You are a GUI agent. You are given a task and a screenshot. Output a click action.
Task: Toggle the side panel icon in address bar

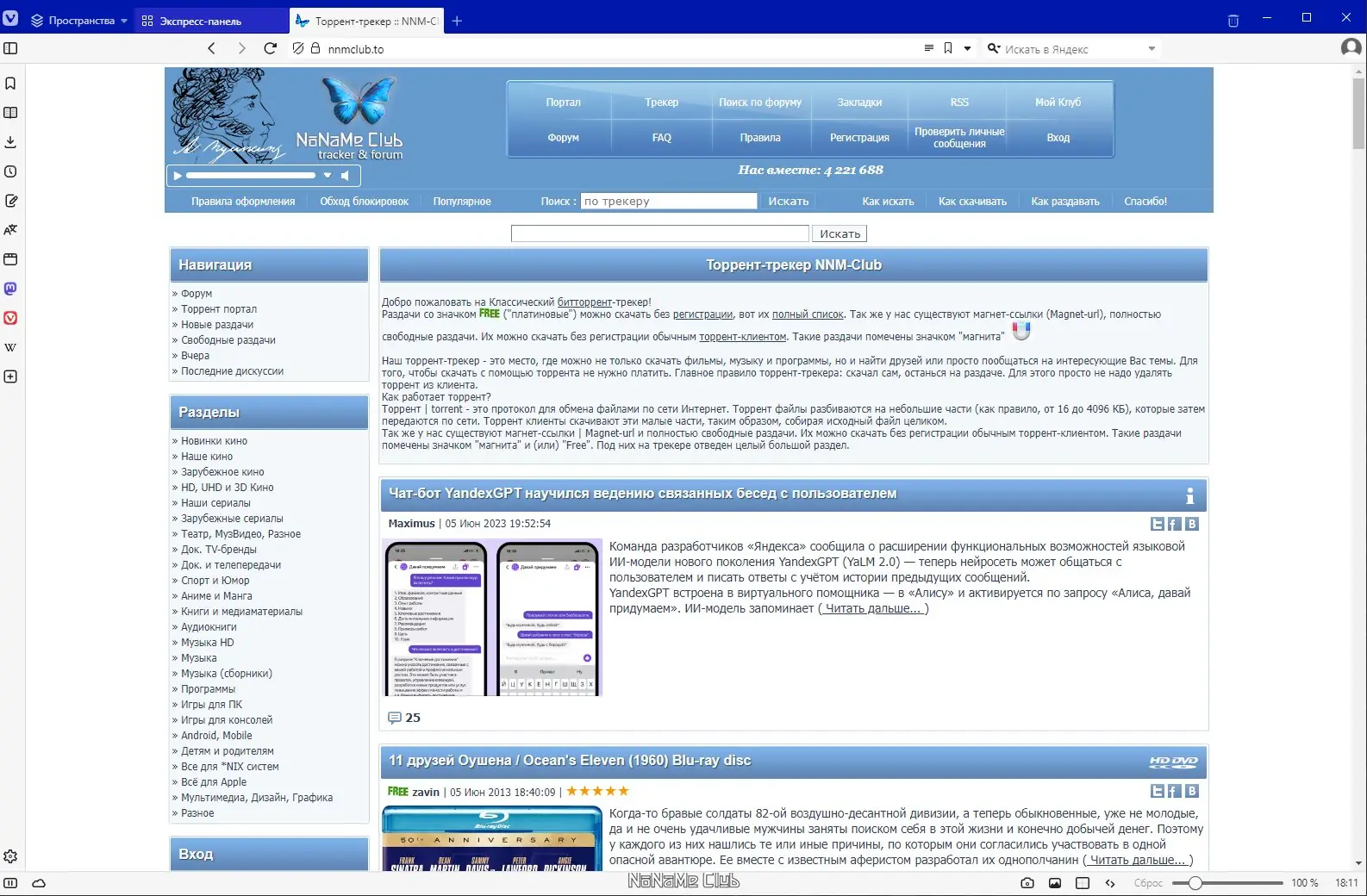point(10,48)
